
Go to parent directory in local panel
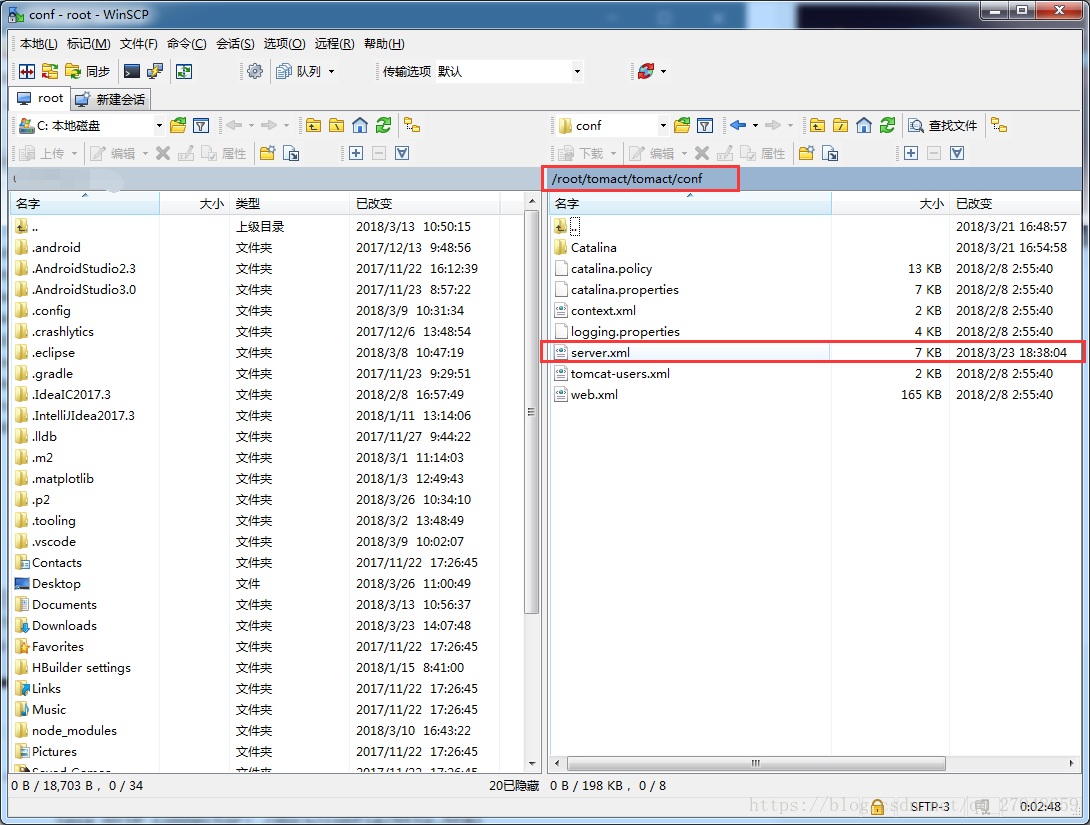[x=314, y=126]
